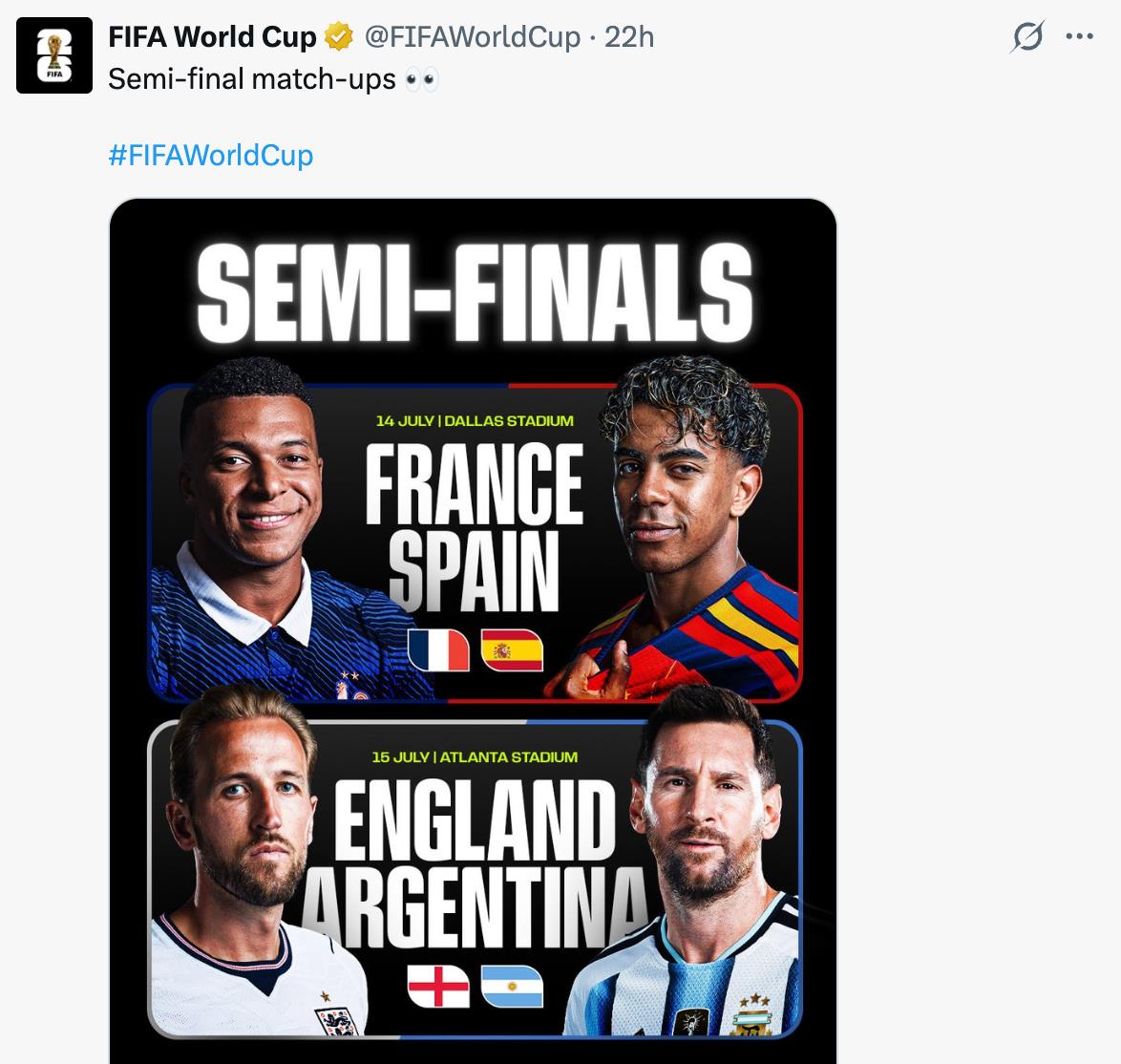The height and width of the screenshot is (1064, 1121).
Task: Open the FIFA World Cup display name
Action: pos(212,36)
